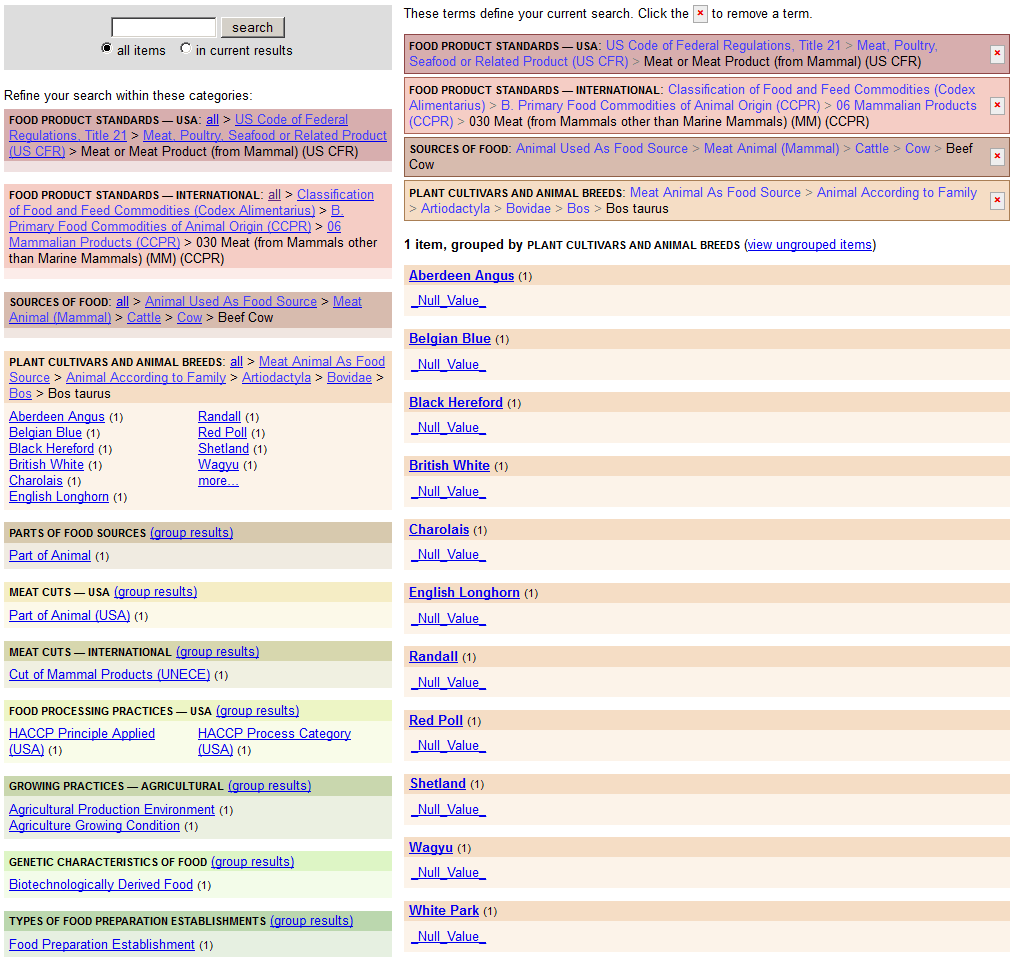The image size is (1017, 965).
Task: Navigate to Cattle in Sources of Food breadcrumb
Action: tap(143, 318)
